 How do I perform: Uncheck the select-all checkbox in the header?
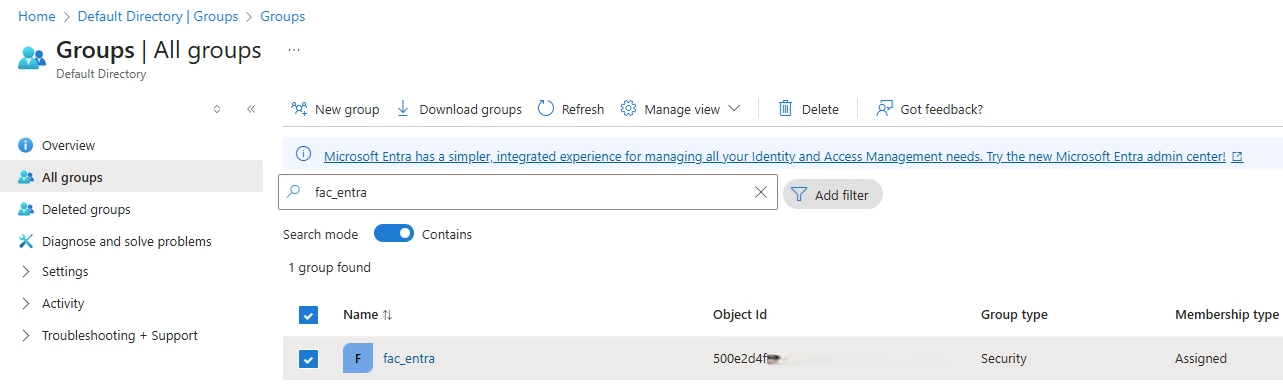click(309, 315)
